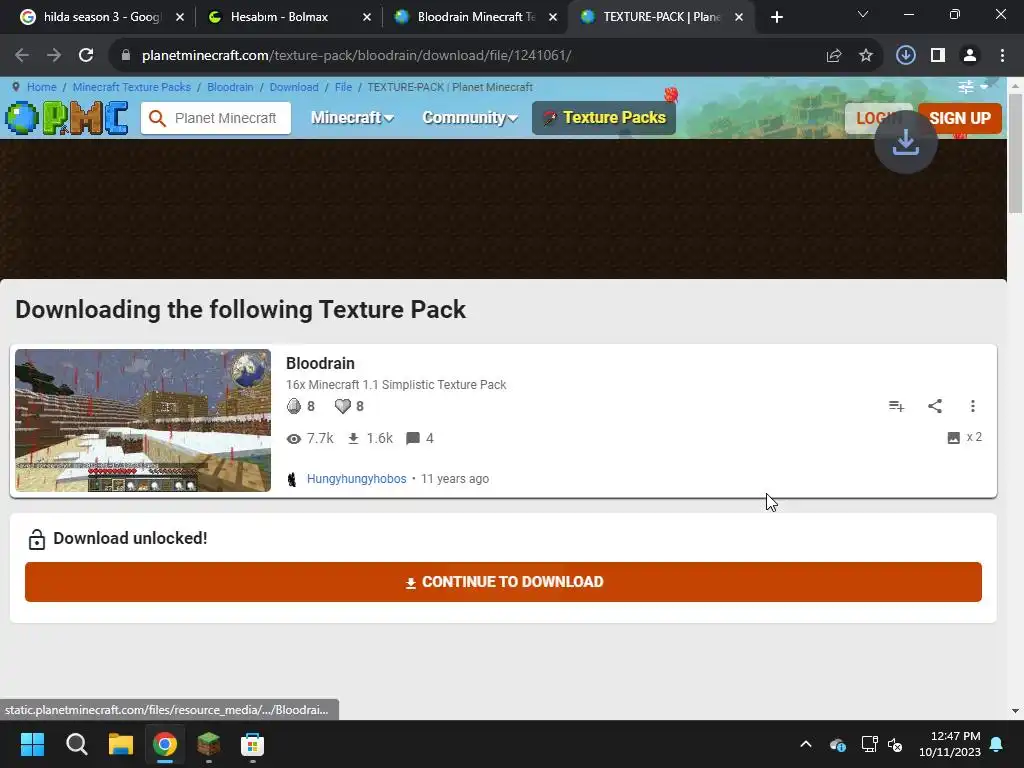The width and height of the screenshot is (1024, 768).
Task: Open the three-dot more options menu on the Bloodrain card
Action: [972, 406]
